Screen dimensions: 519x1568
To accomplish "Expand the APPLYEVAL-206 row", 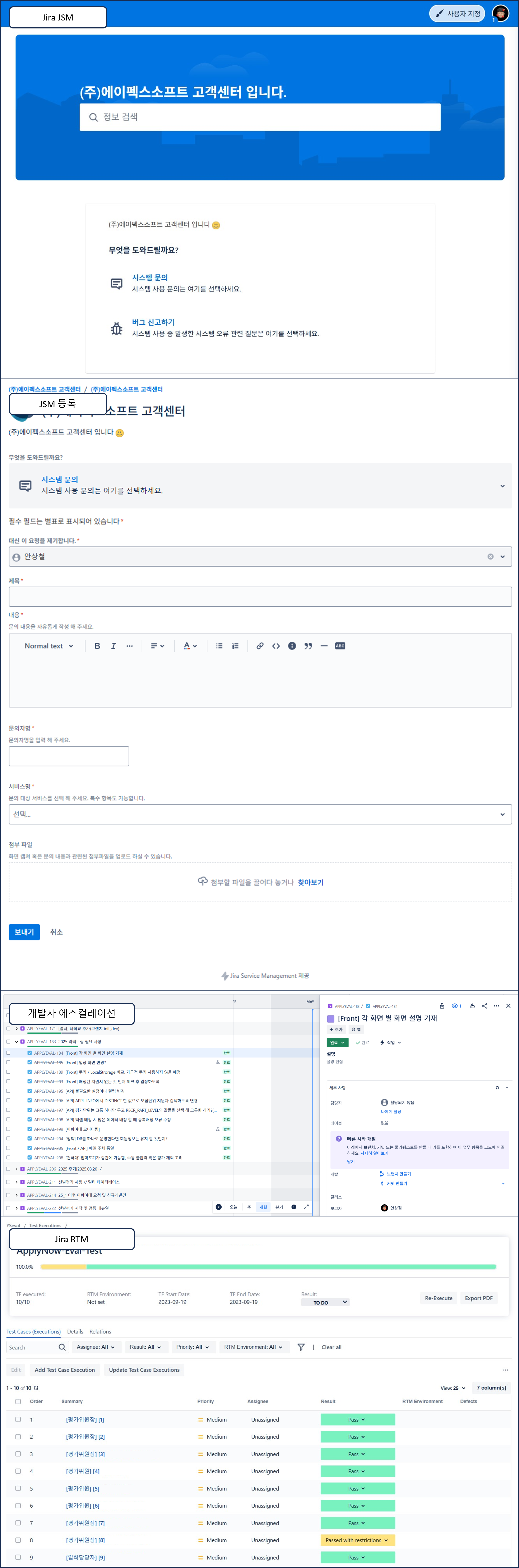I will (x=17, y=1169).
